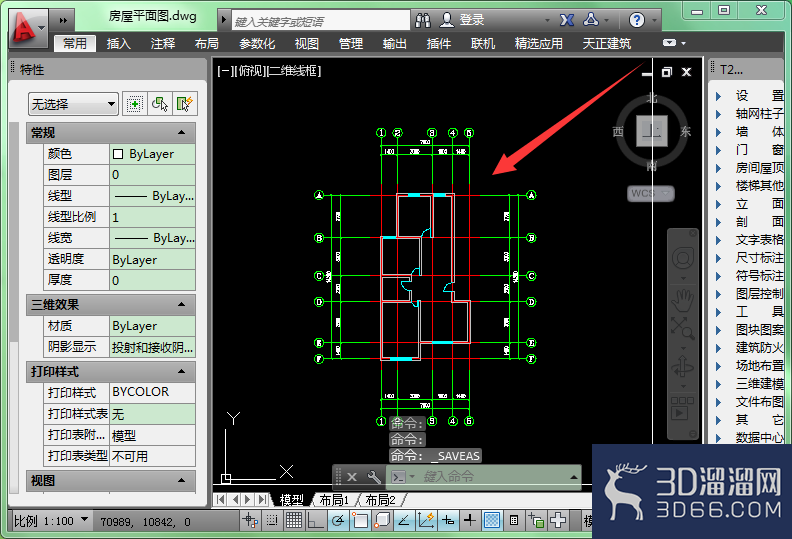Collapse the 打印样式 section
792x539 pixels.
pyautogui.click(x=181, y=372)
